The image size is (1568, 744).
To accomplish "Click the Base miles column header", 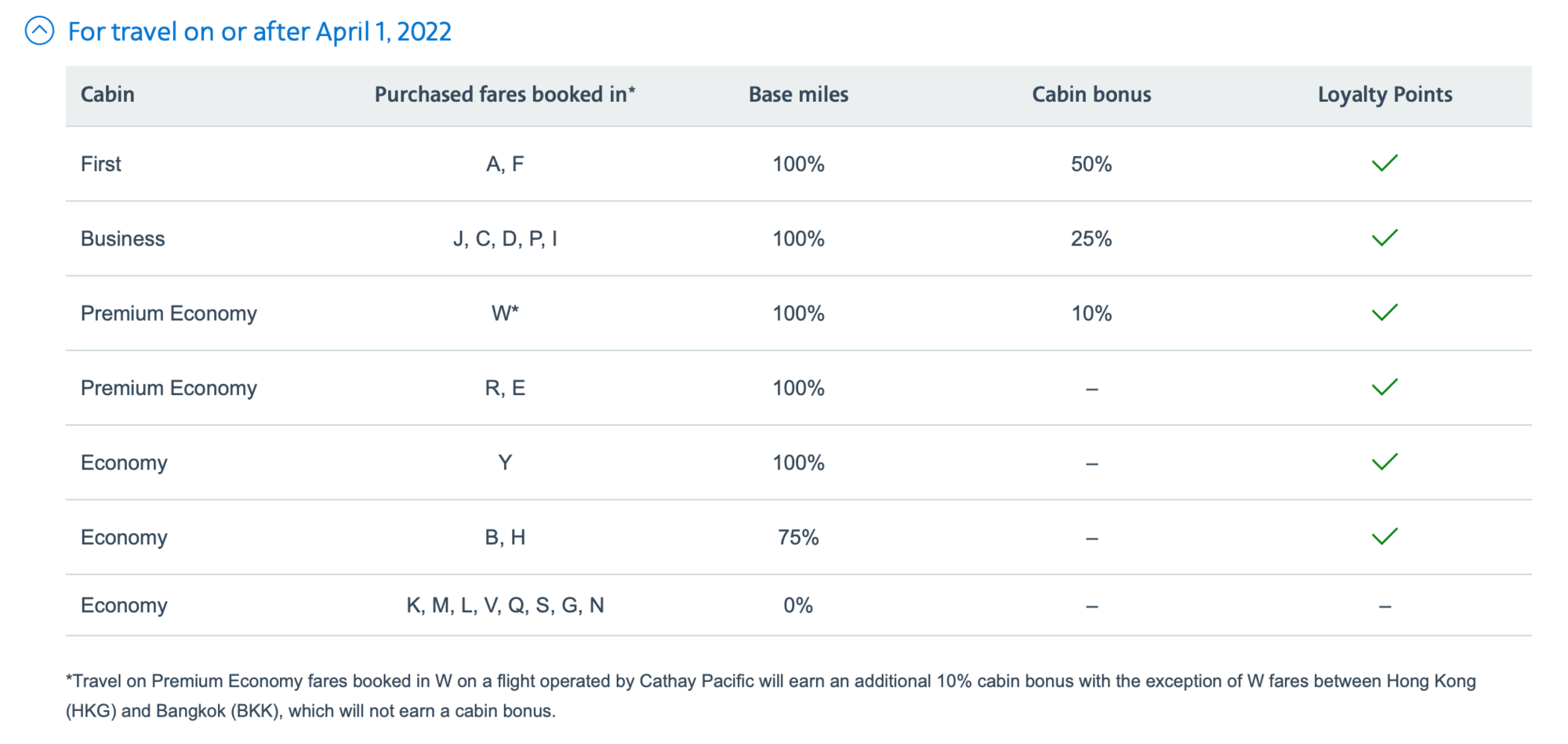I will [x=798, y=95].
